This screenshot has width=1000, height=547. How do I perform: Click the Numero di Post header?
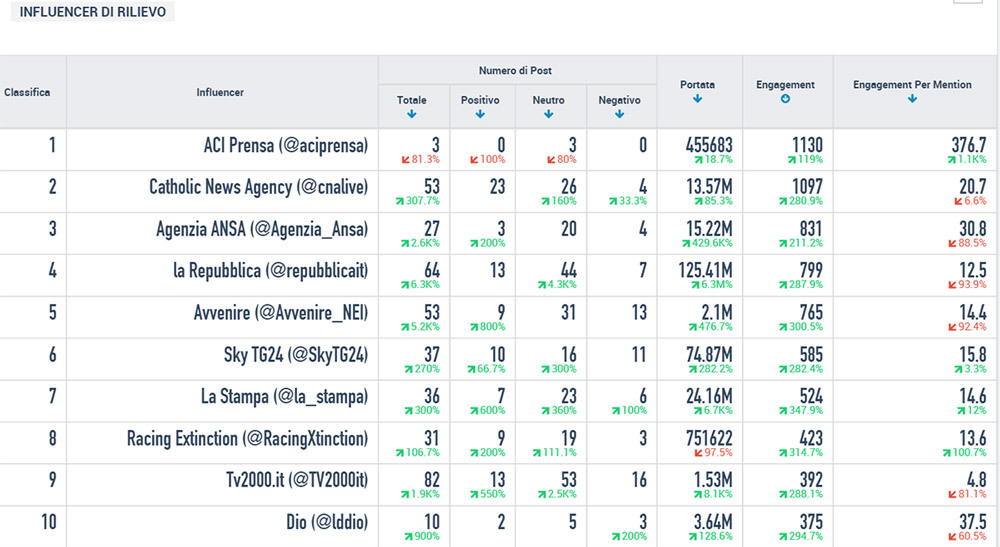coord(515,71)
